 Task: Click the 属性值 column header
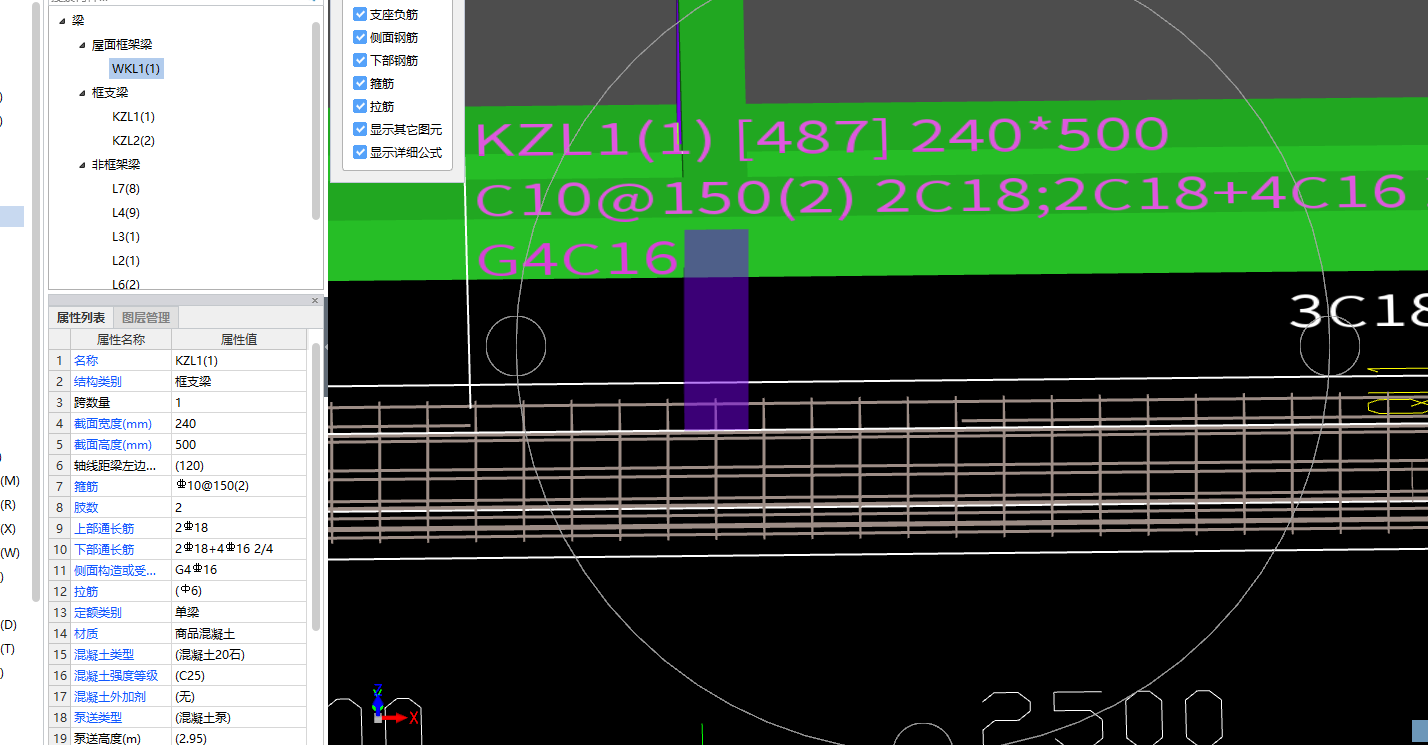point(239,340)
